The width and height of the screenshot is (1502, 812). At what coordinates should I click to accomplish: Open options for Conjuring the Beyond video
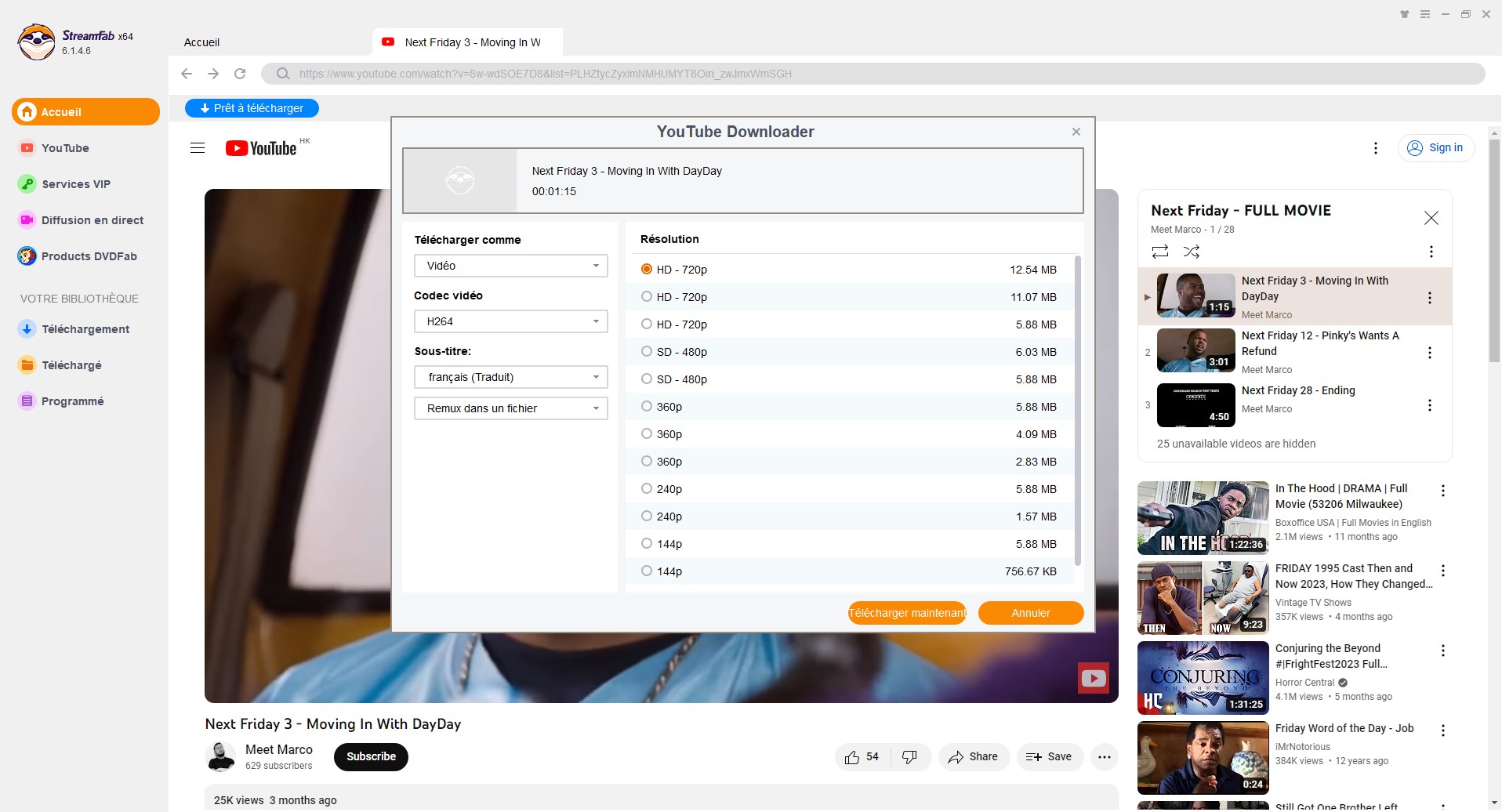coord(1442,651)
